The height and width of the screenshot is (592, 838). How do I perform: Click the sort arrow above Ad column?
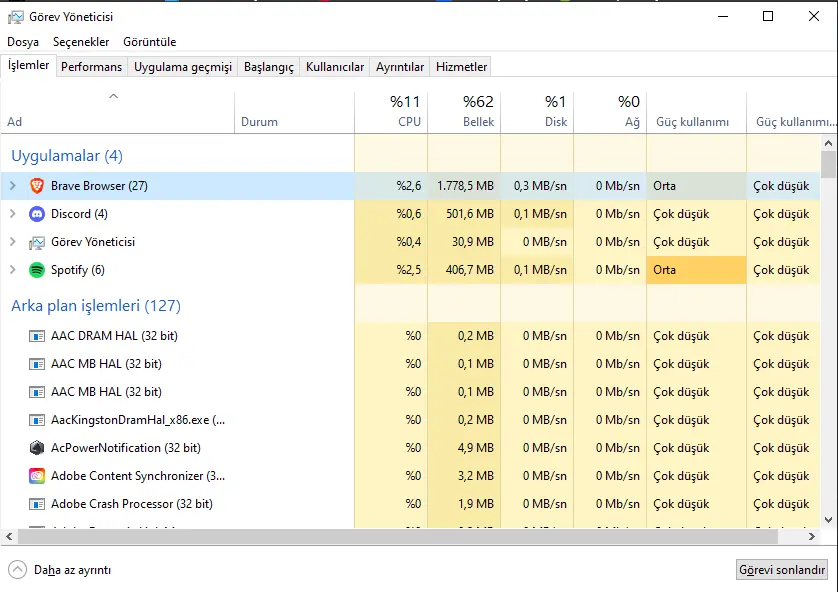113,96
